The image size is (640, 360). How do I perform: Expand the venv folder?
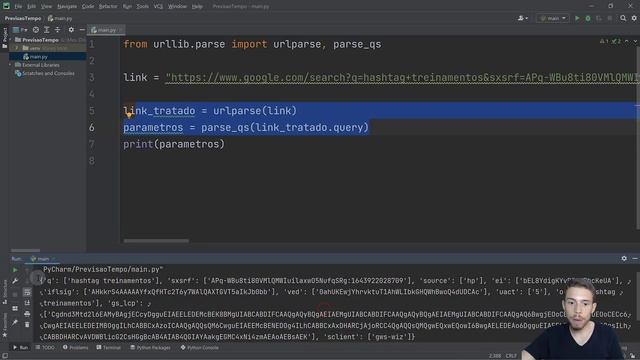coord(17,48)
